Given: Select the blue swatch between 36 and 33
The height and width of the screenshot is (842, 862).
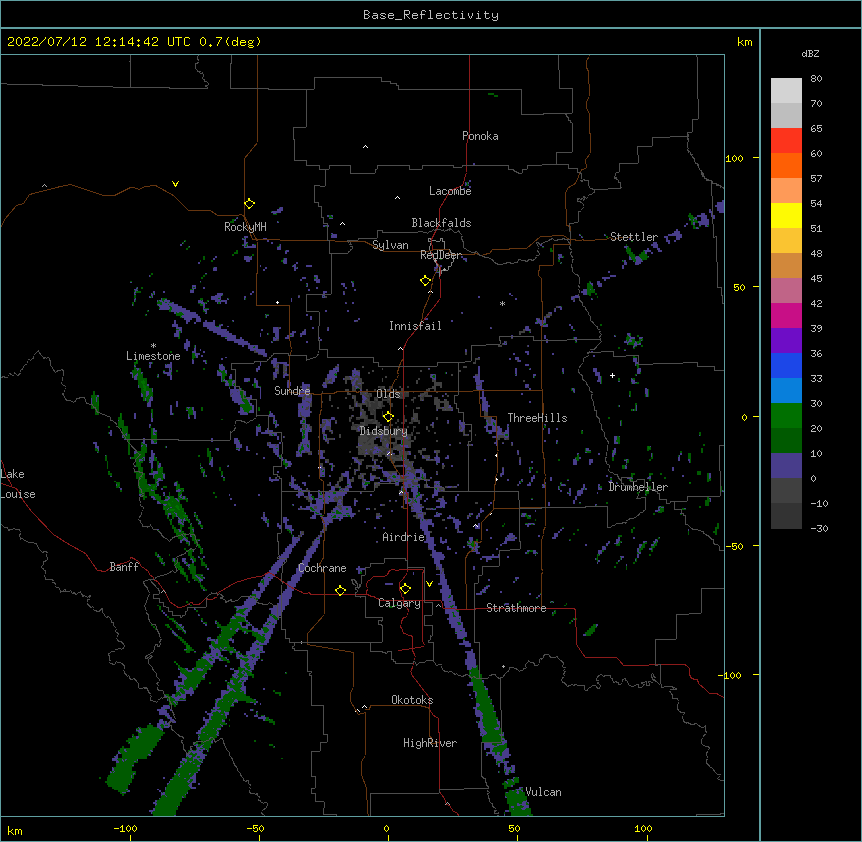Looking at the screenshot, I should [x=786, y=365].
